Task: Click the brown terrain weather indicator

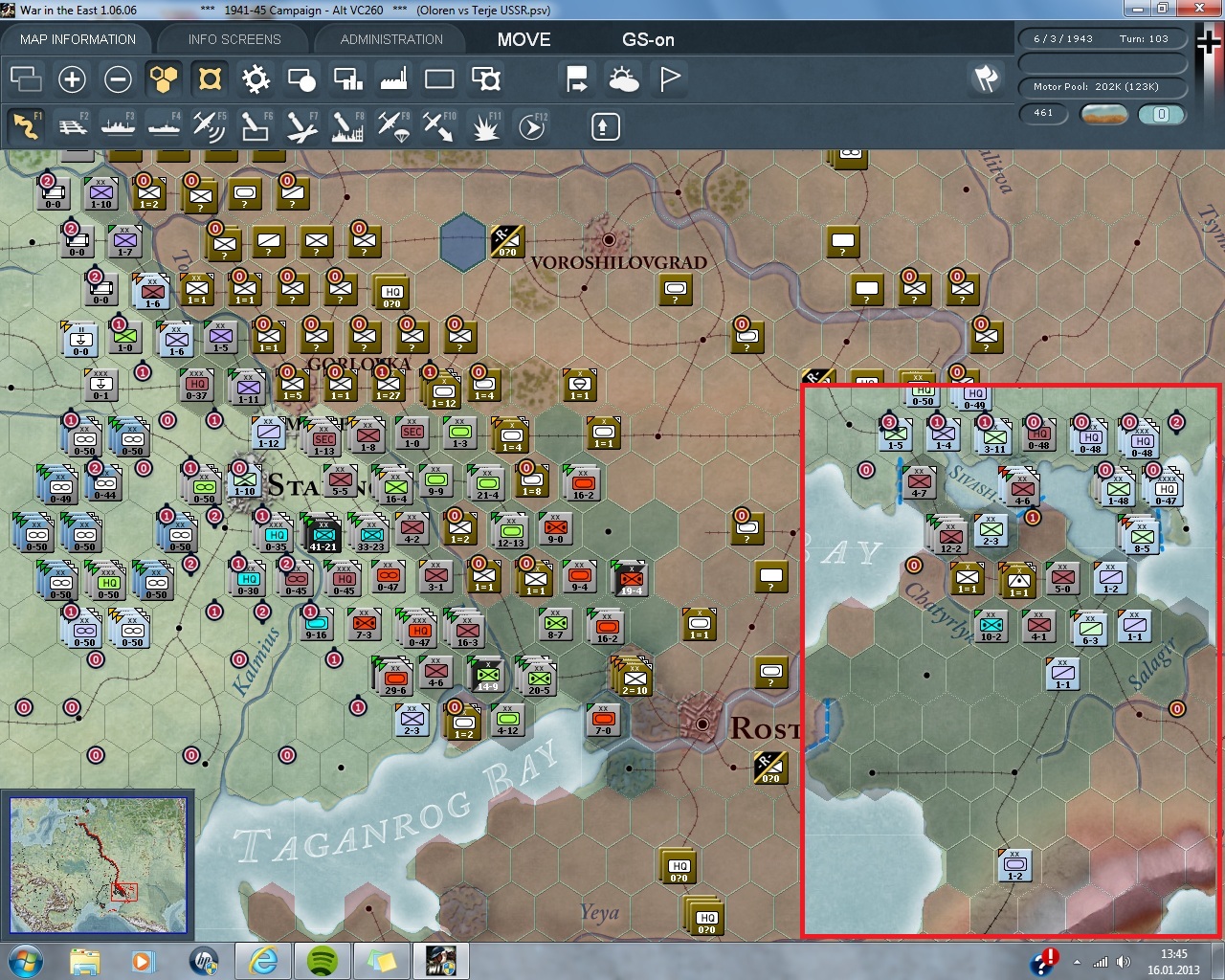Action: tap(1103, 114)
